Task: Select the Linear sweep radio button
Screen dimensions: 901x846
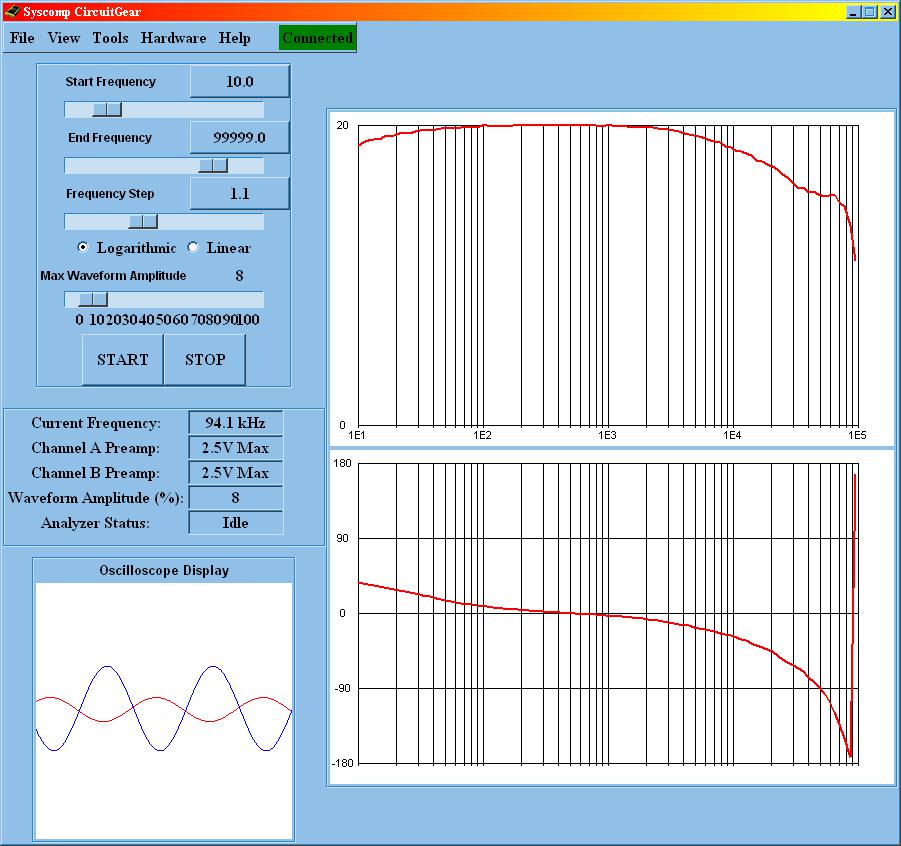Action: pyautogui.click(x=193, y=248)
